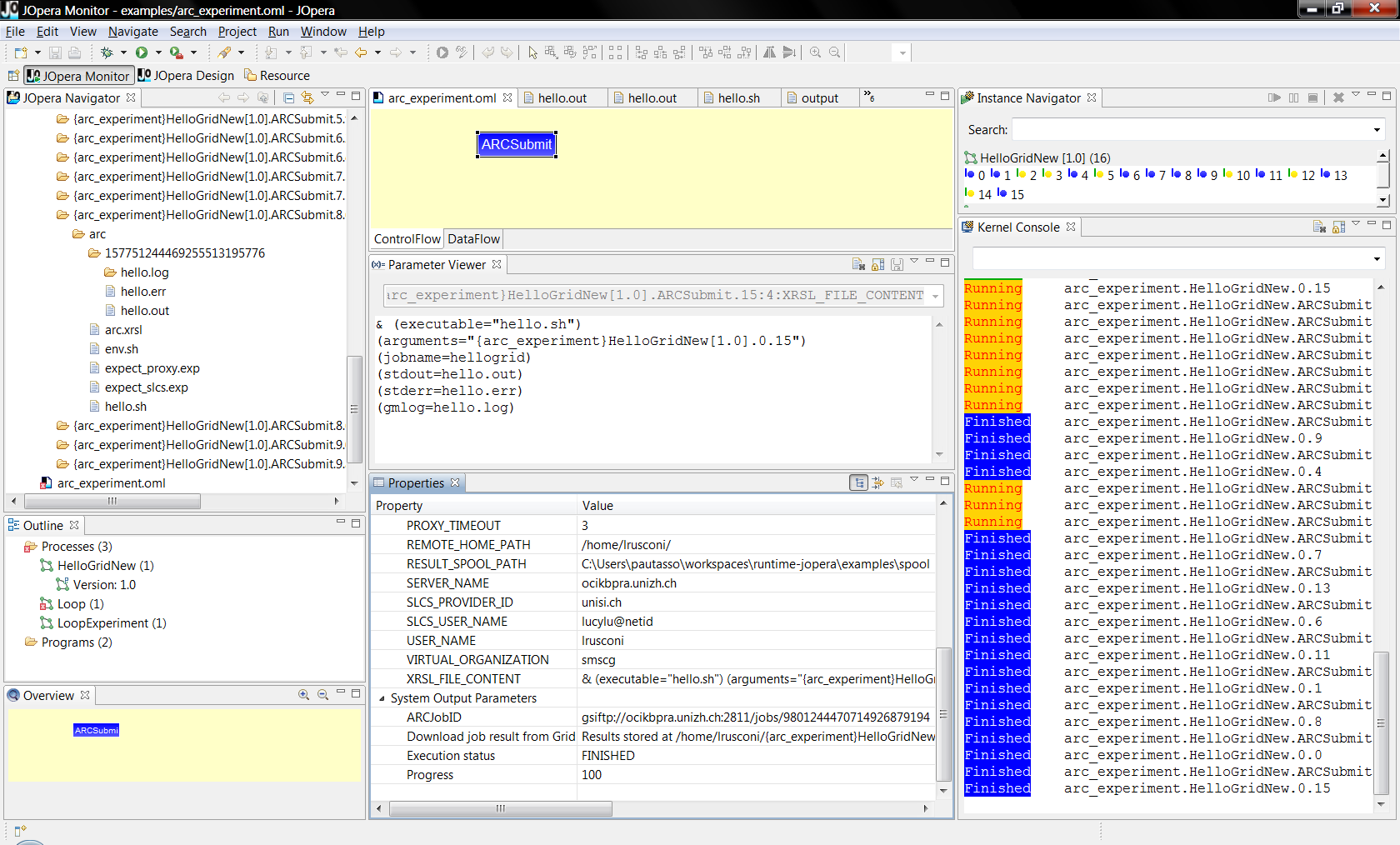The width and height of the screenshot is (1400, 845).
Task: Click Collapse All in JOpera Navigator
Action: point(289,97)
